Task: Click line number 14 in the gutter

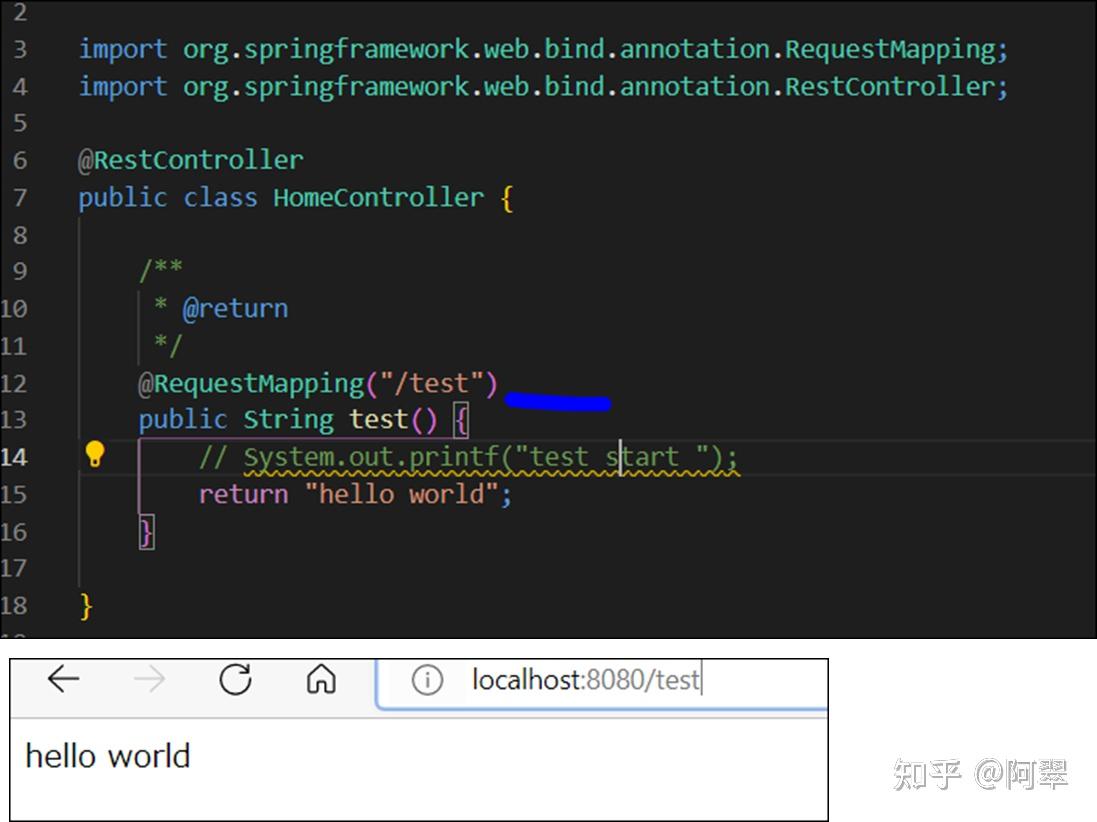Action: click(x=14, y=457)
